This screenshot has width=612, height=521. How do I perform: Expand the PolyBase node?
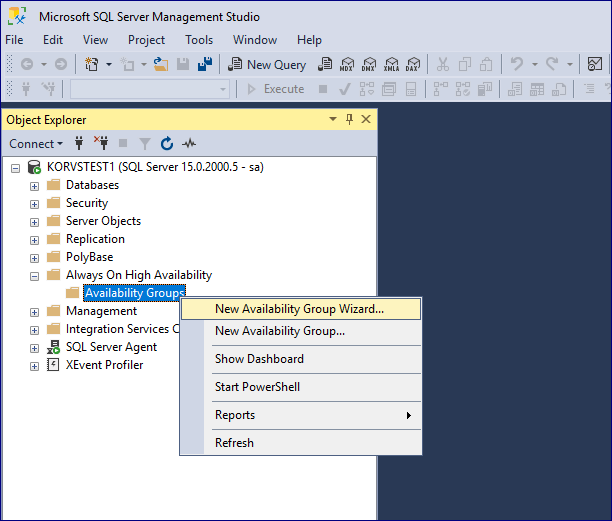tap(34, 258)
